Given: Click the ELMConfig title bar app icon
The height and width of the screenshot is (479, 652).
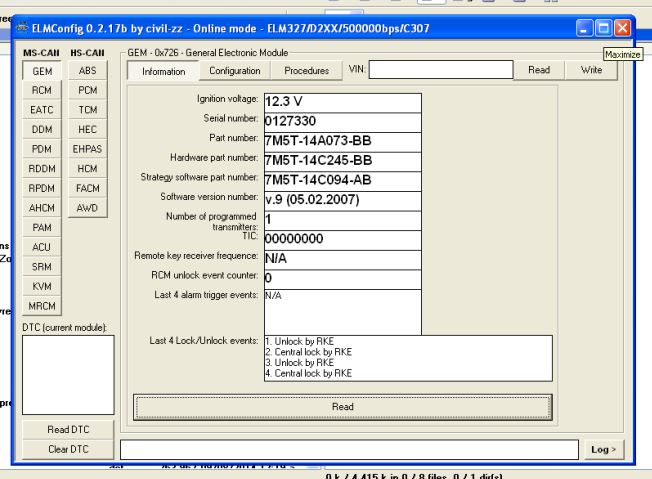Looking at the screenshot, I should pos(22,28).
